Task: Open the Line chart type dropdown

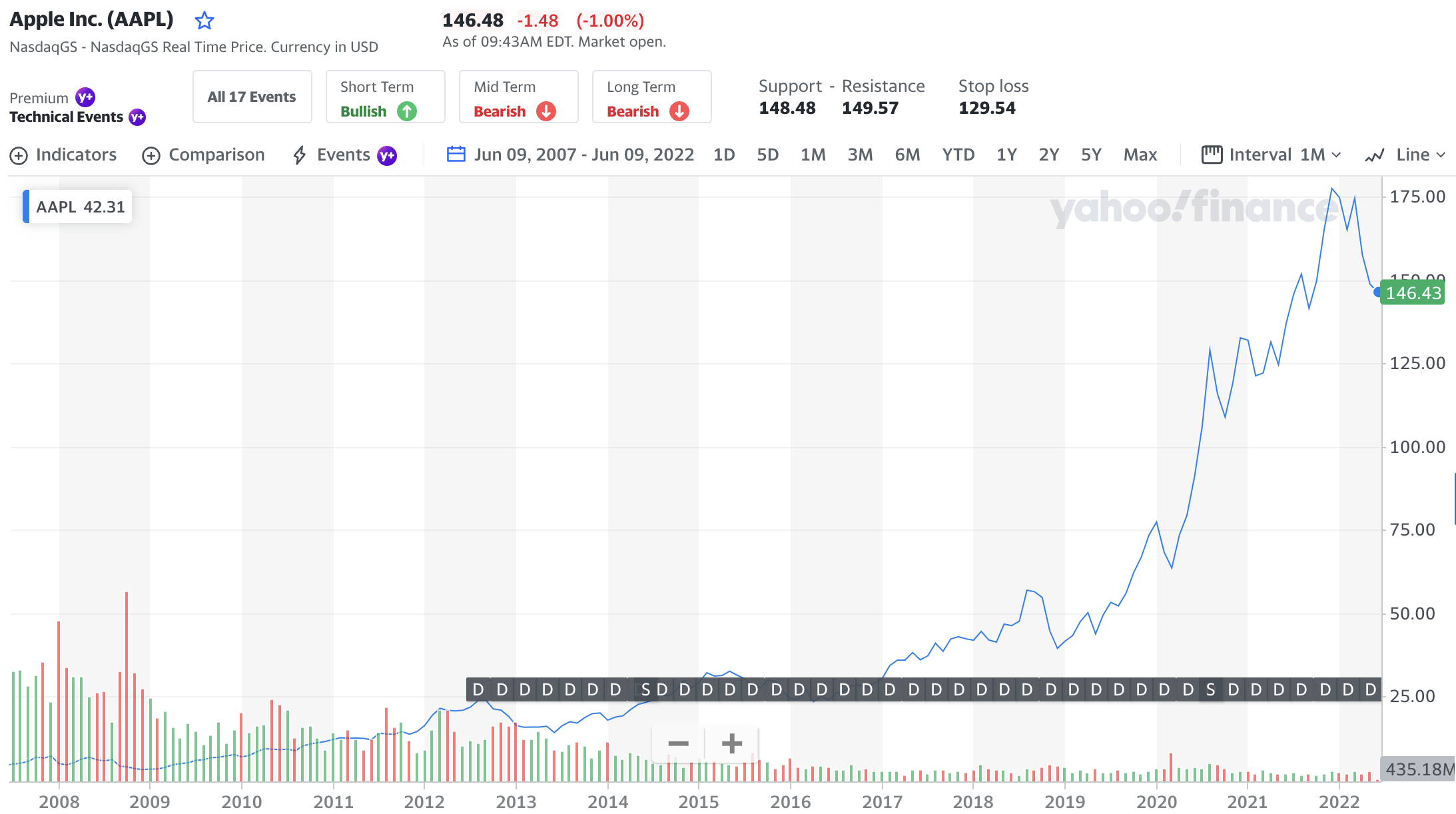Action: [x=1405, y=155]
